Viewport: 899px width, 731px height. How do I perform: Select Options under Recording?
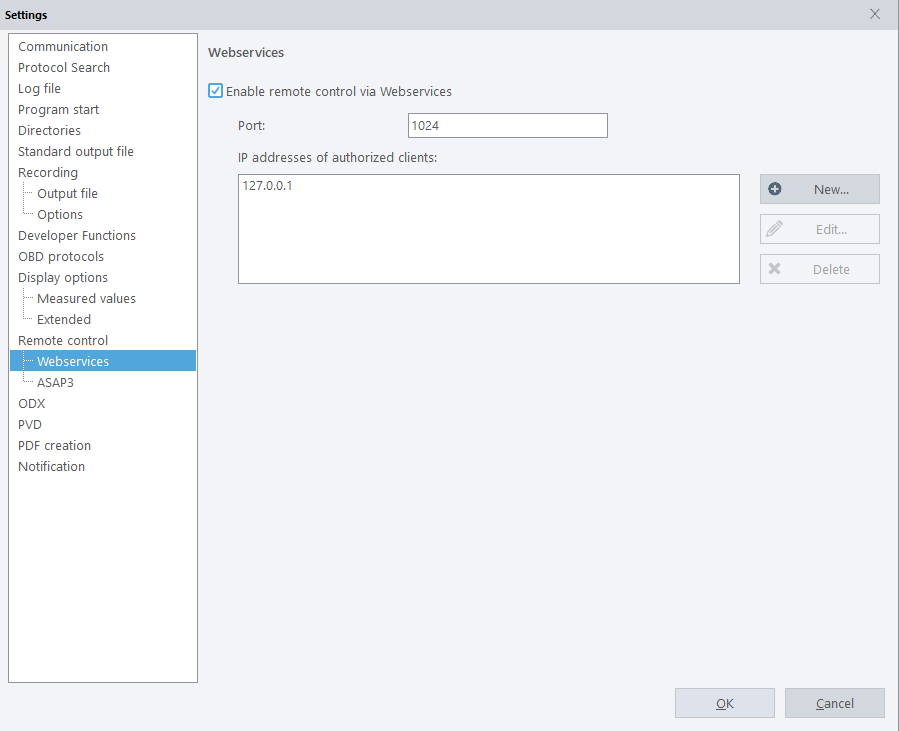coord(60,214)
